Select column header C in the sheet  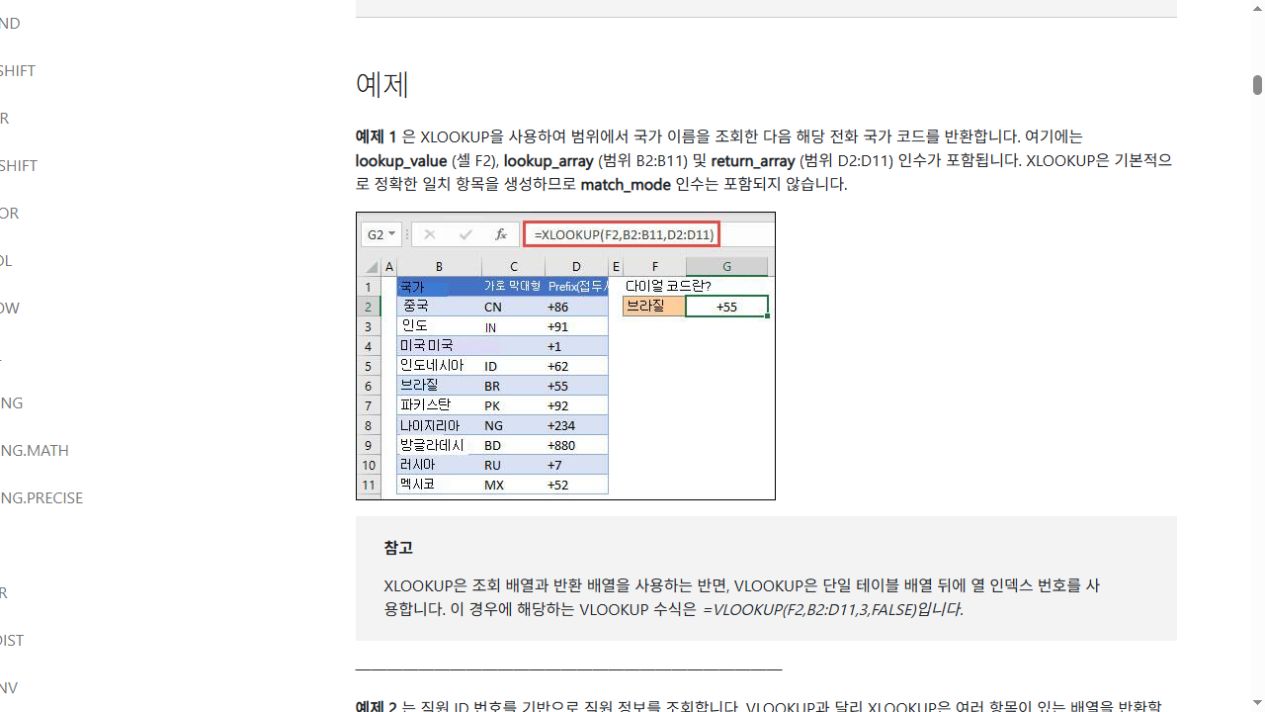[513, 267]
